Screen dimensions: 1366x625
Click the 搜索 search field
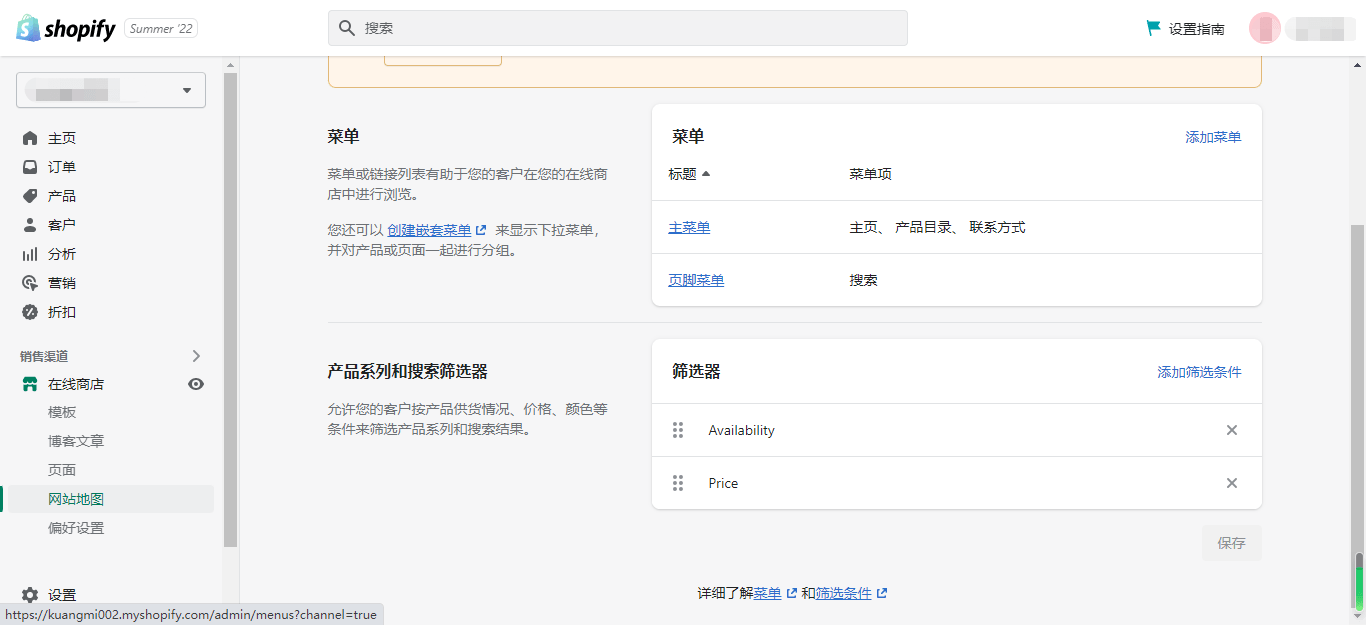click(x=618, y=28)
